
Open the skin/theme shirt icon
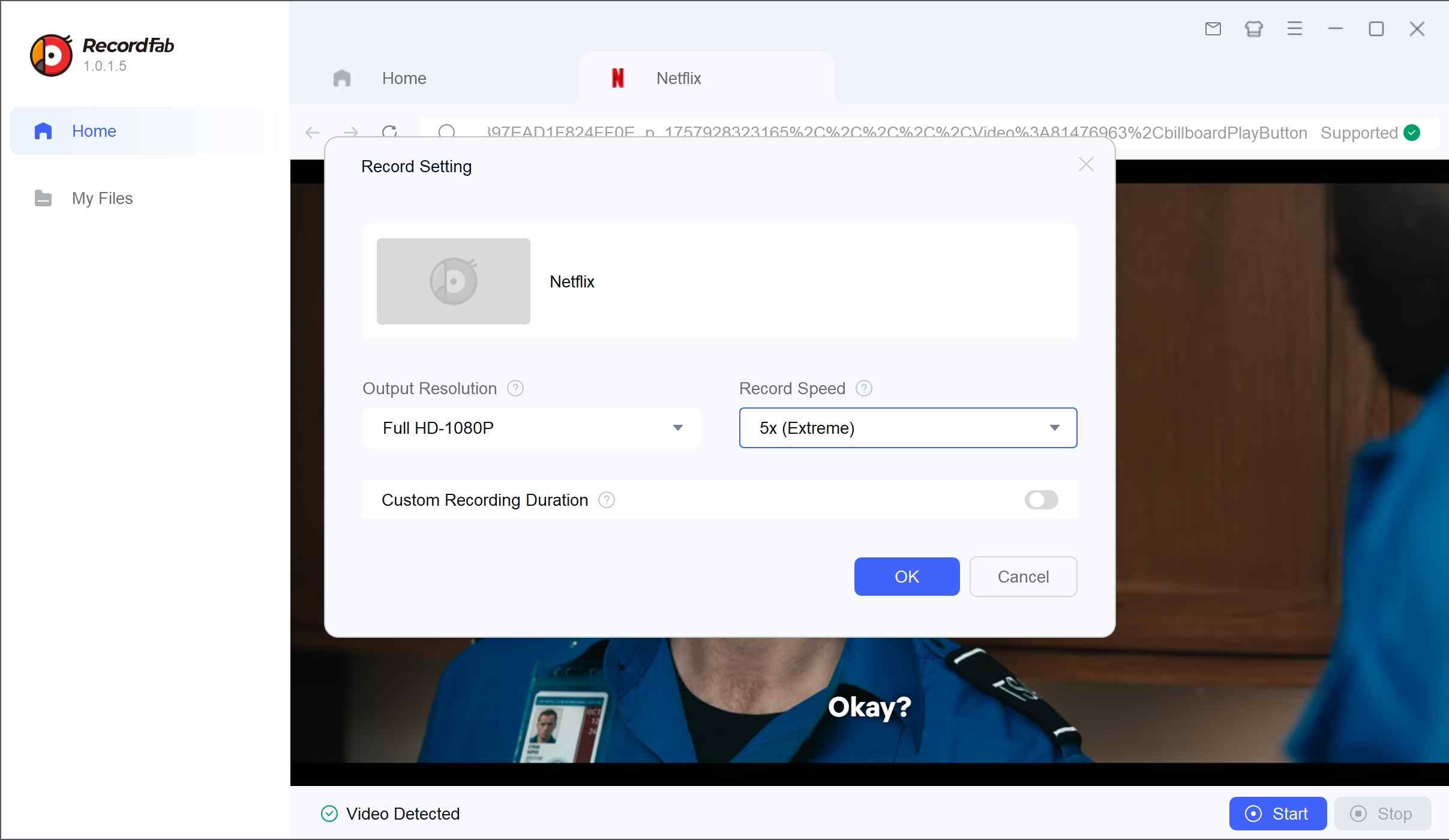tap(1253, 29)
